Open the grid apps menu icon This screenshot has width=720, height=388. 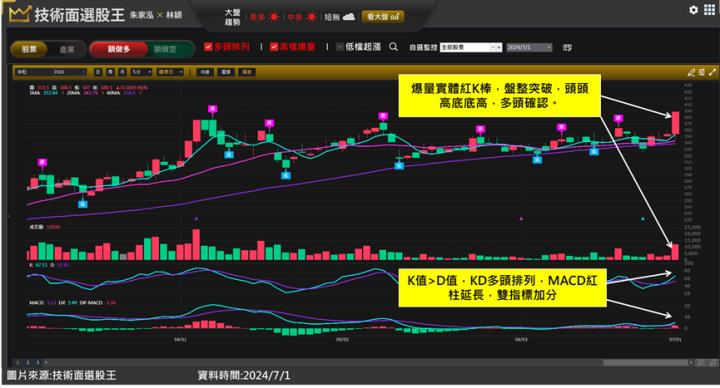709,10
